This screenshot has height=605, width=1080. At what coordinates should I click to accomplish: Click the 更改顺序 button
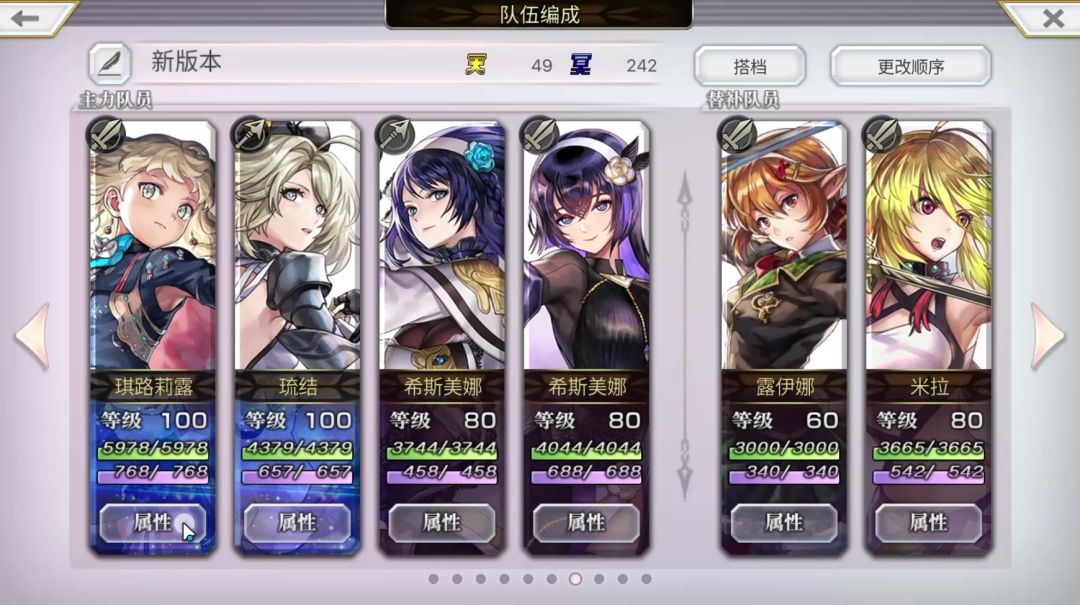coord(911,66)
